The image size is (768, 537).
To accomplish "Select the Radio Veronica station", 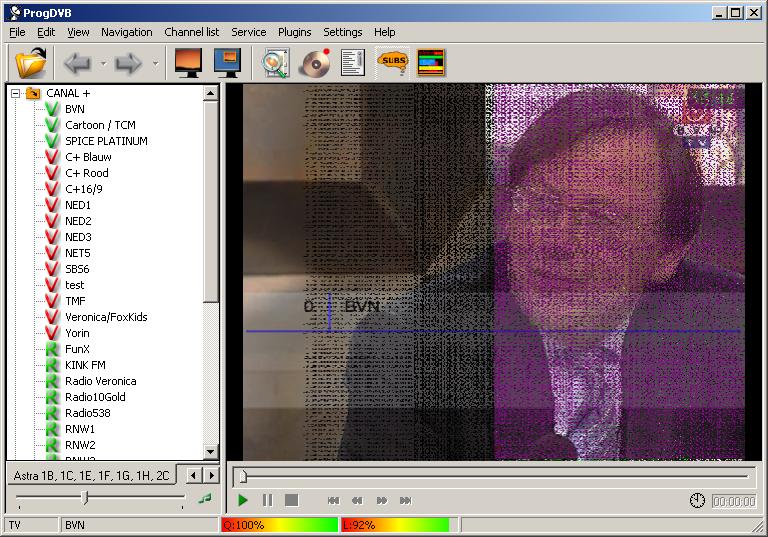I will coord(100,381).
